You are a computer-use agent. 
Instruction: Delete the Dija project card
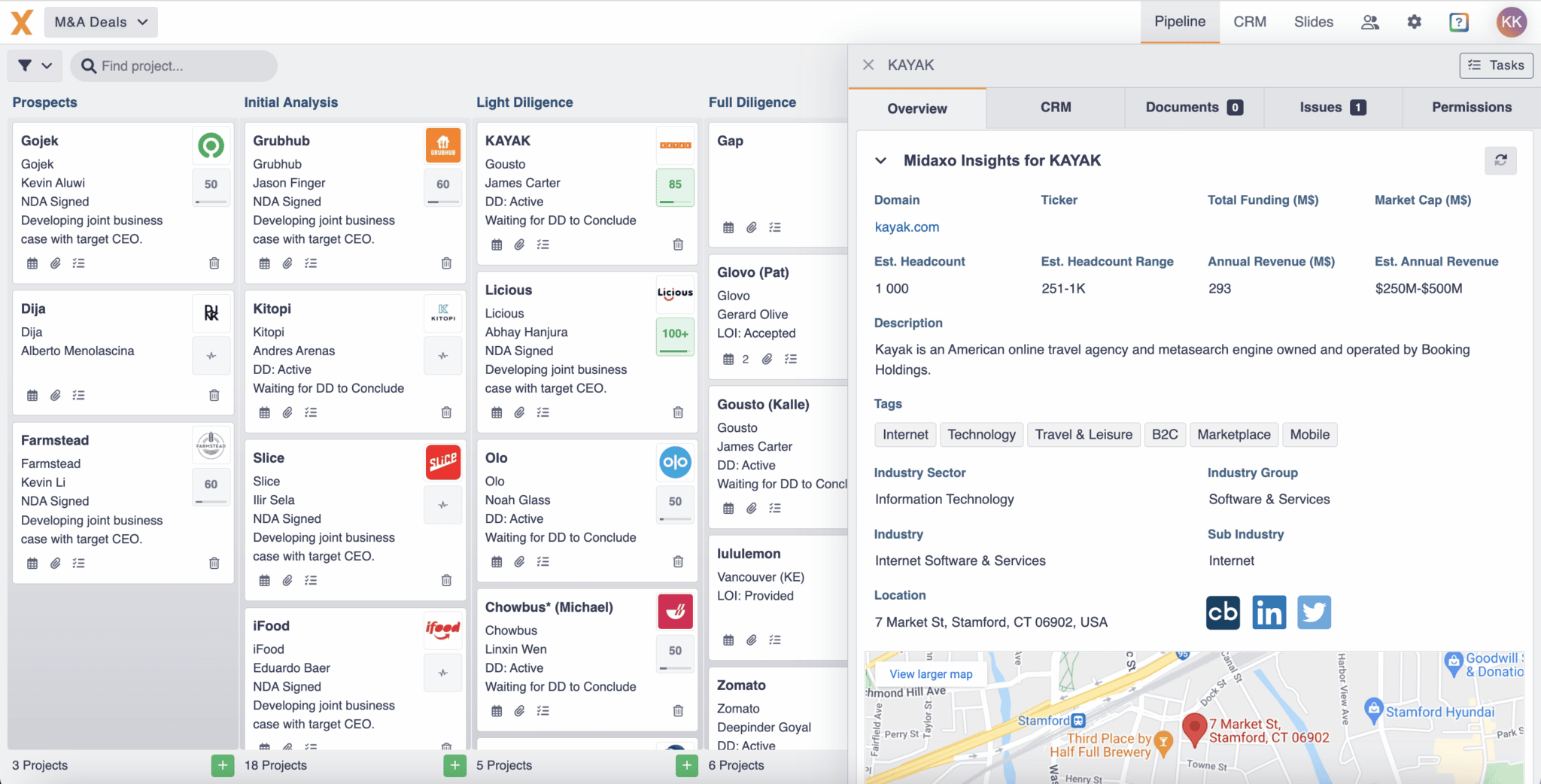(214, 395)
